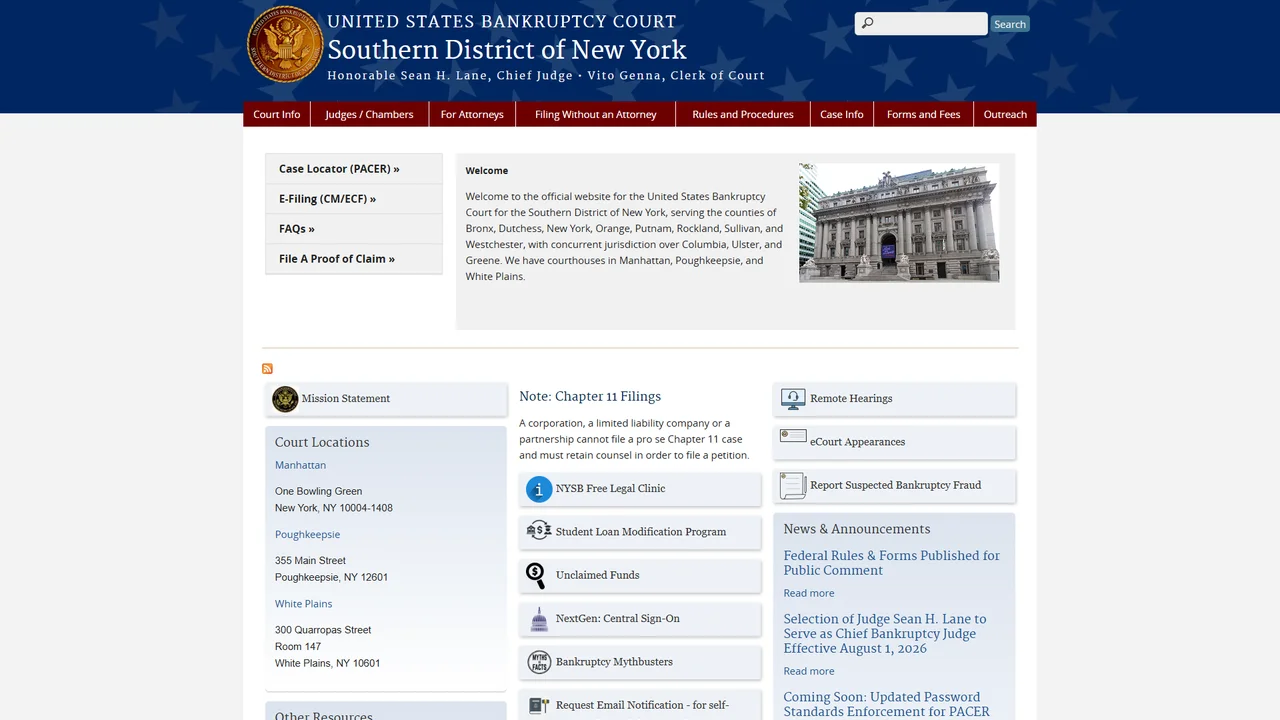Open the White Plains court location link

coord(303,604)
